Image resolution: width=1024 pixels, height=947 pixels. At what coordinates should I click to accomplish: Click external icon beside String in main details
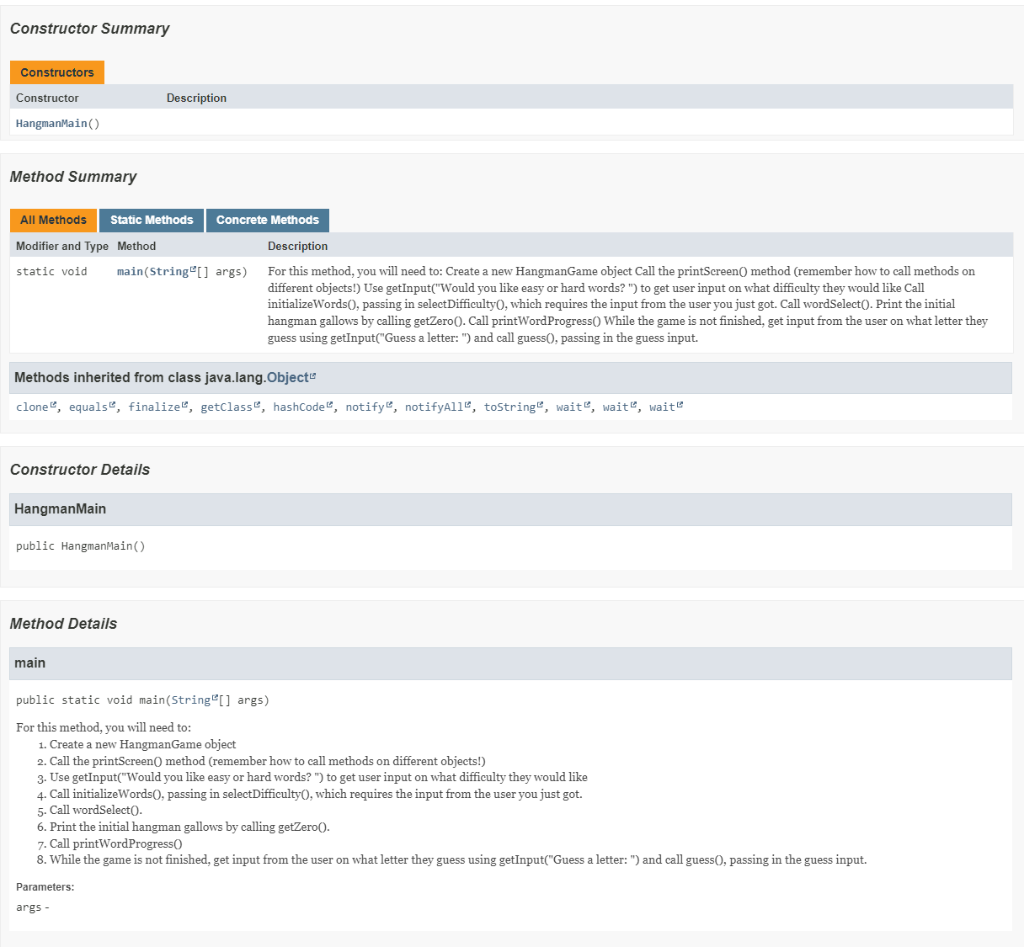[215, 698]
